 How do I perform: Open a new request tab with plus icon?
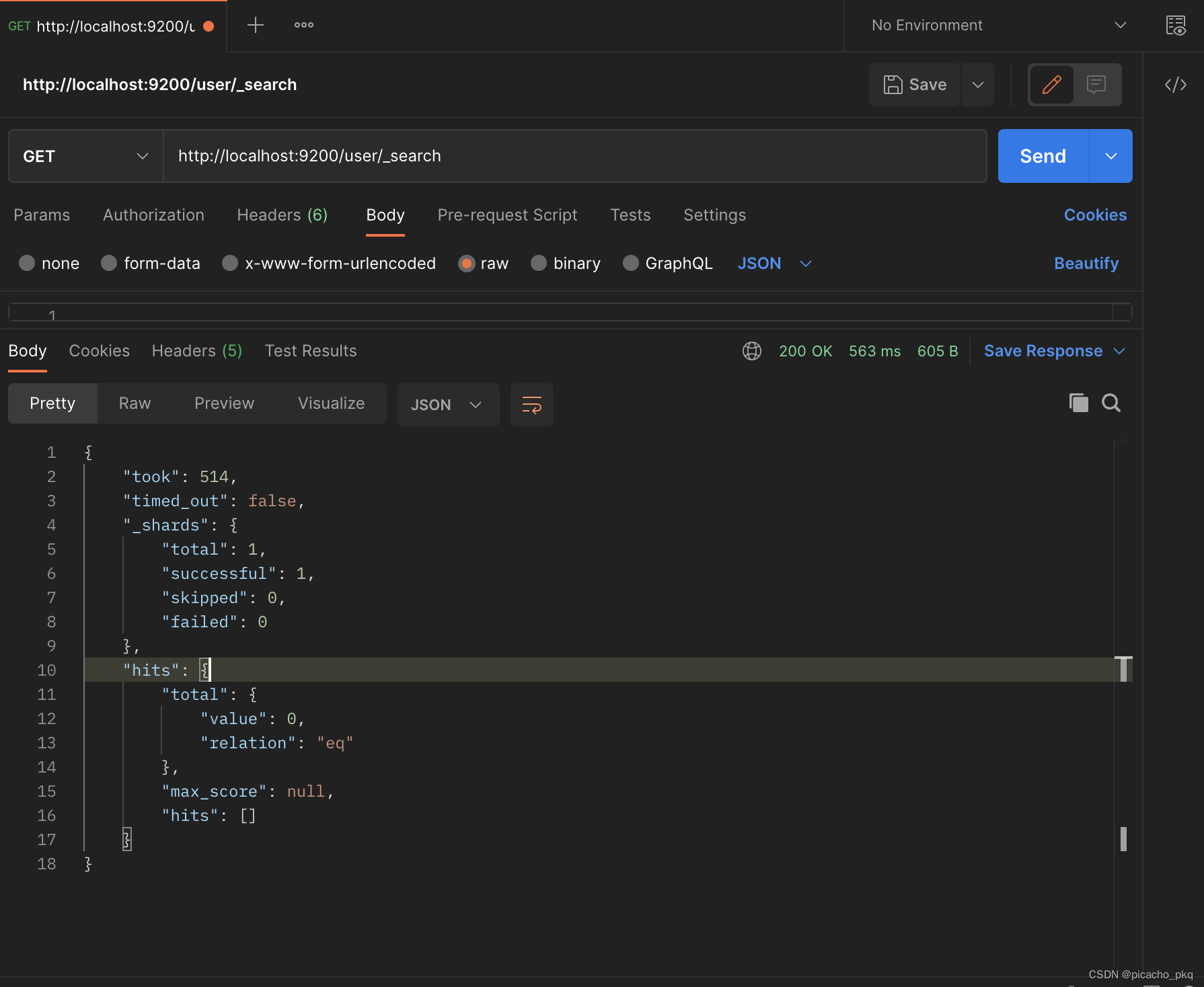coord(256,26)
